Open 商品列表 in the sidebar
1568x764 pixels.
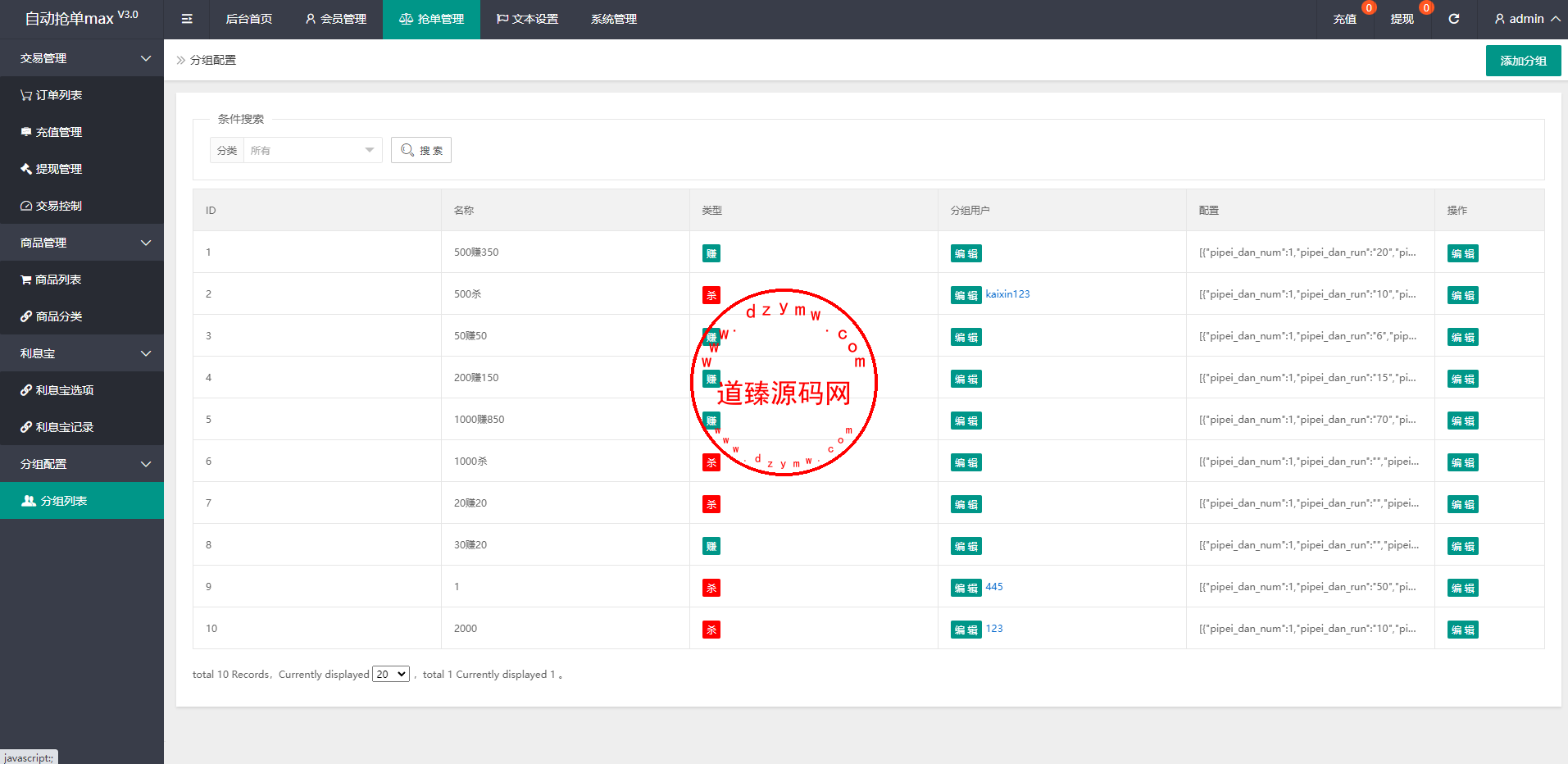coord(82,280)
